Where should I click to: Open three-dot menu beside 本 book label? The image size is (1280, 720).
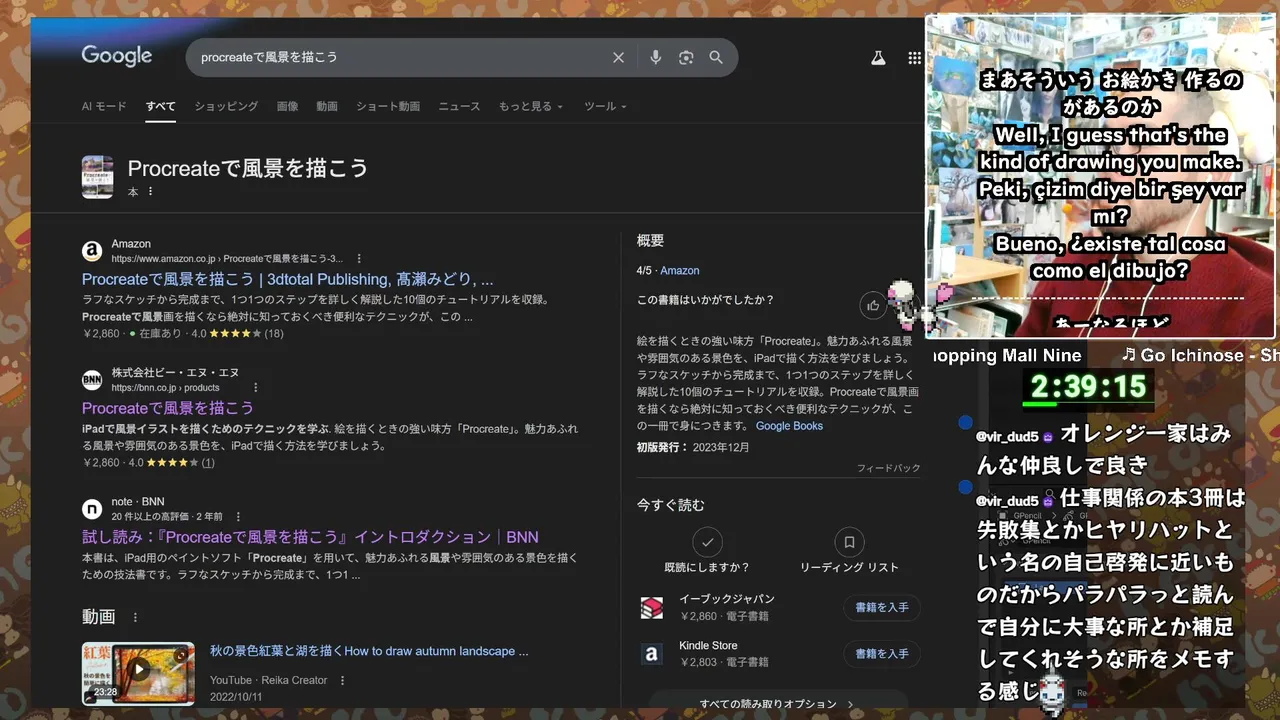(x=151, y=191)
